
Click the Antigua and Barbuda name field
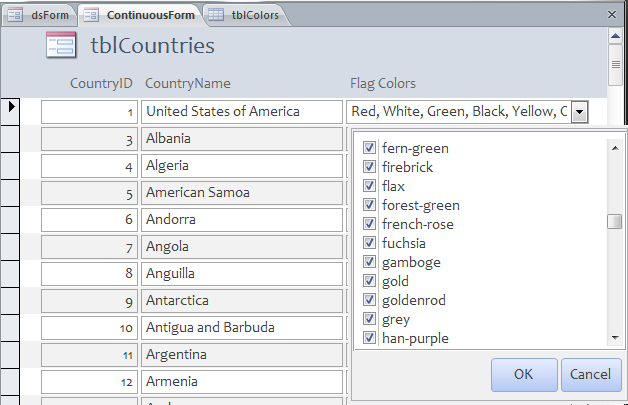tap(242, 328)
